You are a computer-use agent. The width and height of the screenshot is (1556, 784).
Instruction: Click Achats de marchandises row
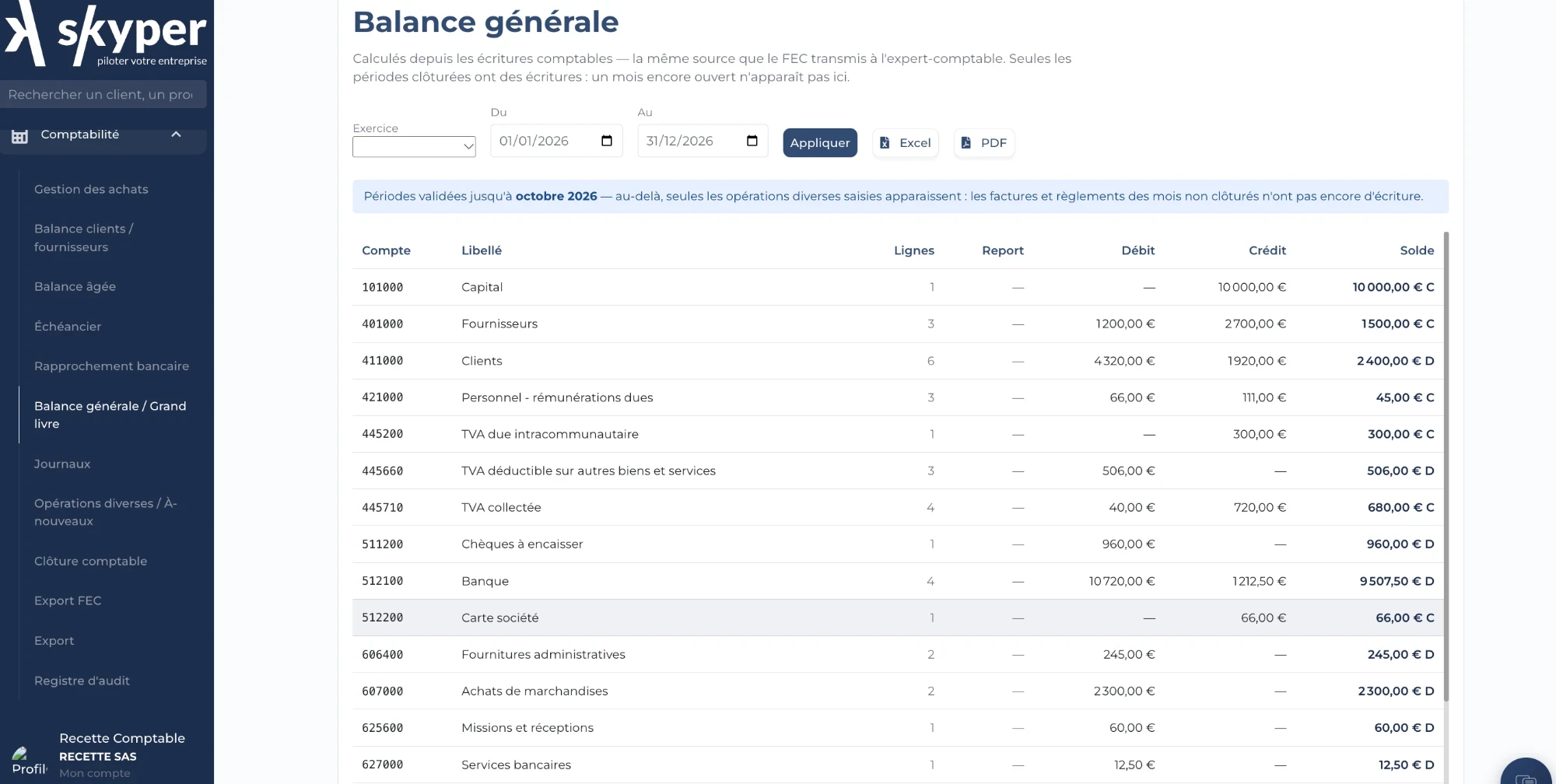pyautogui.click(x=898, y=691)
